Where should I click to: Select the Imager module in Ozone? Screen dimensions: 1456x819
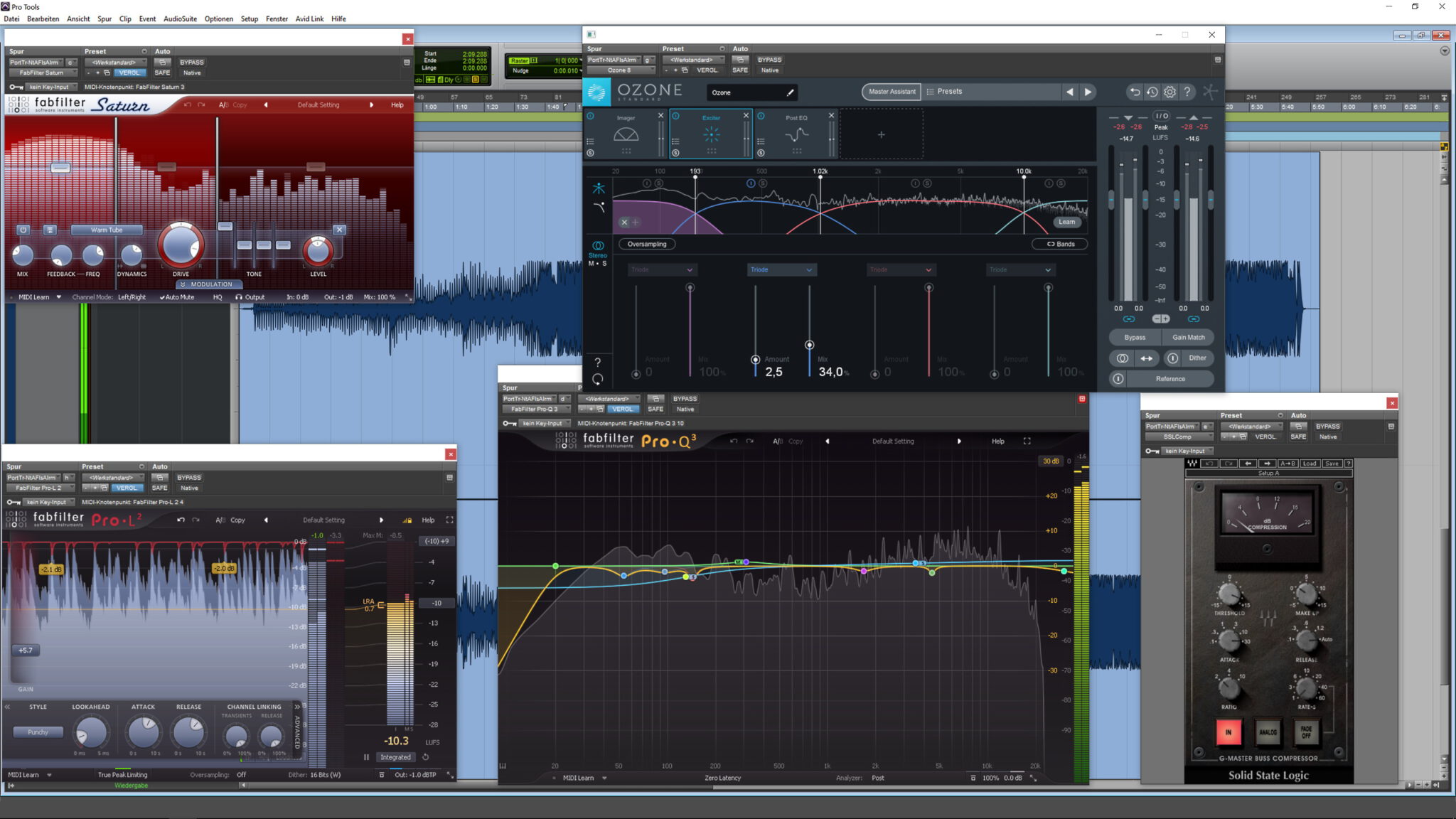pos(626,134)
